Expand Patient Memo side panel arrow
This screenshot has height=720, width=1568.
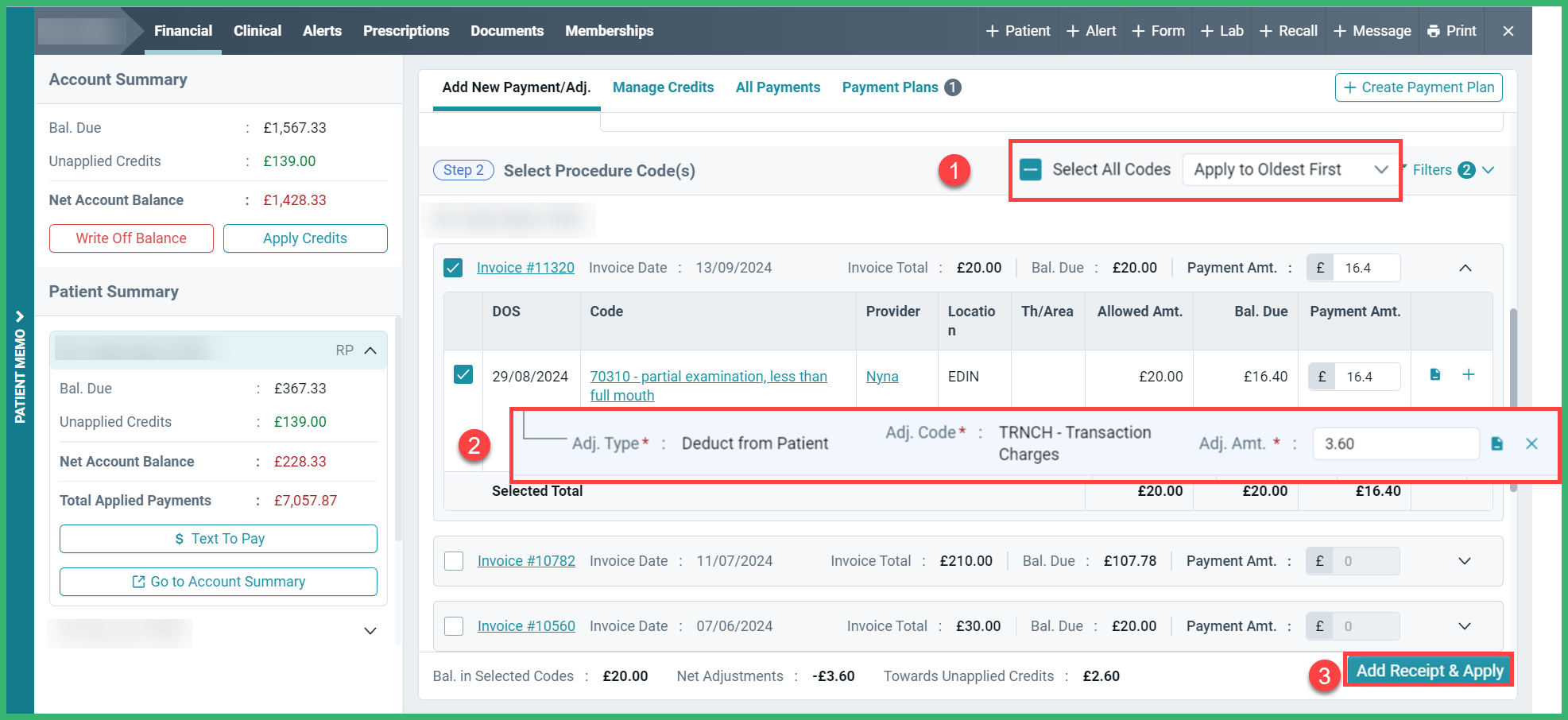(x=20, y=316)
